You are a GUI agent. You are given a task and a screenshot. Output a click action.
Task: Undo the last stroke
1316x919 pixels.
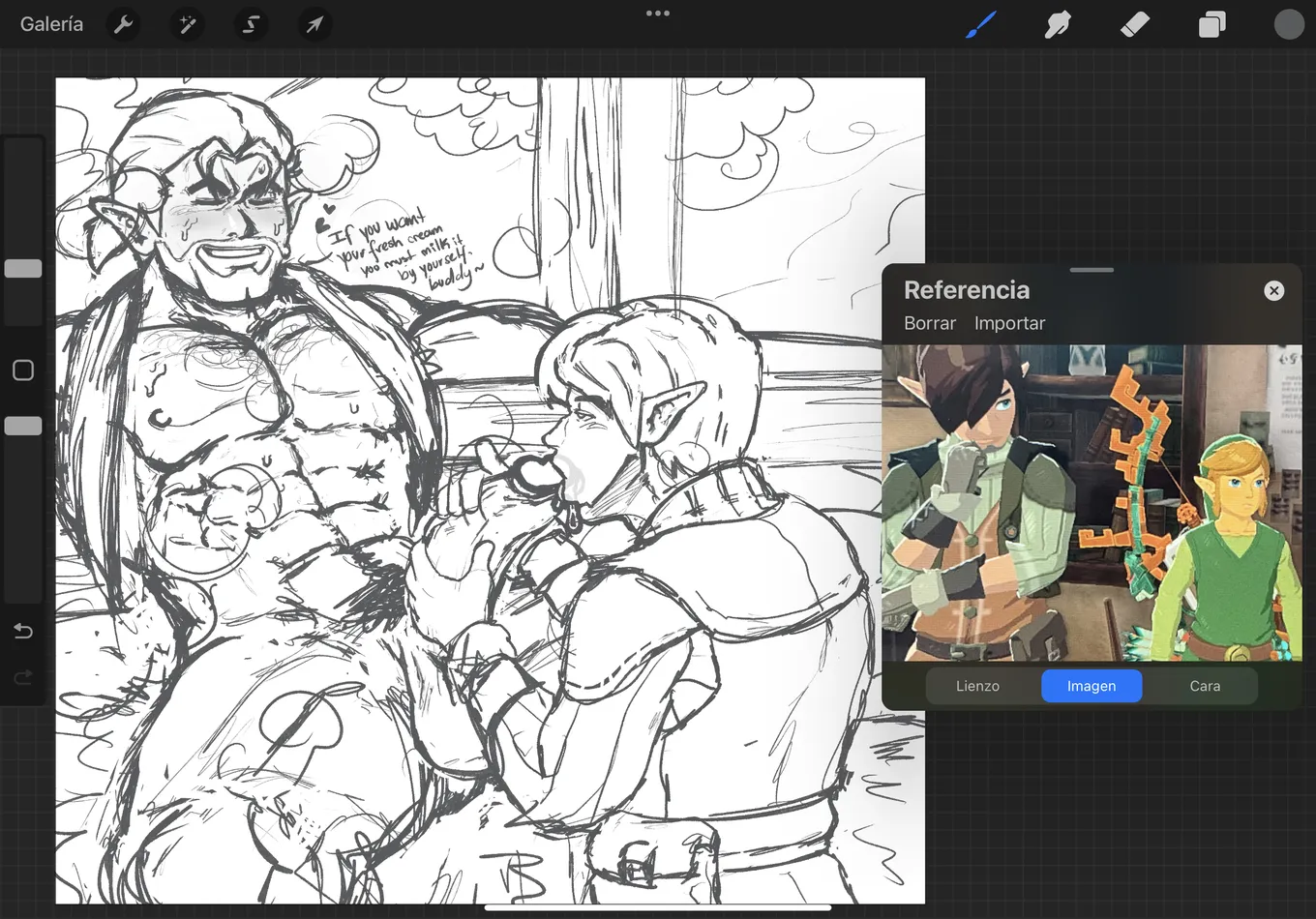(23, 632)
